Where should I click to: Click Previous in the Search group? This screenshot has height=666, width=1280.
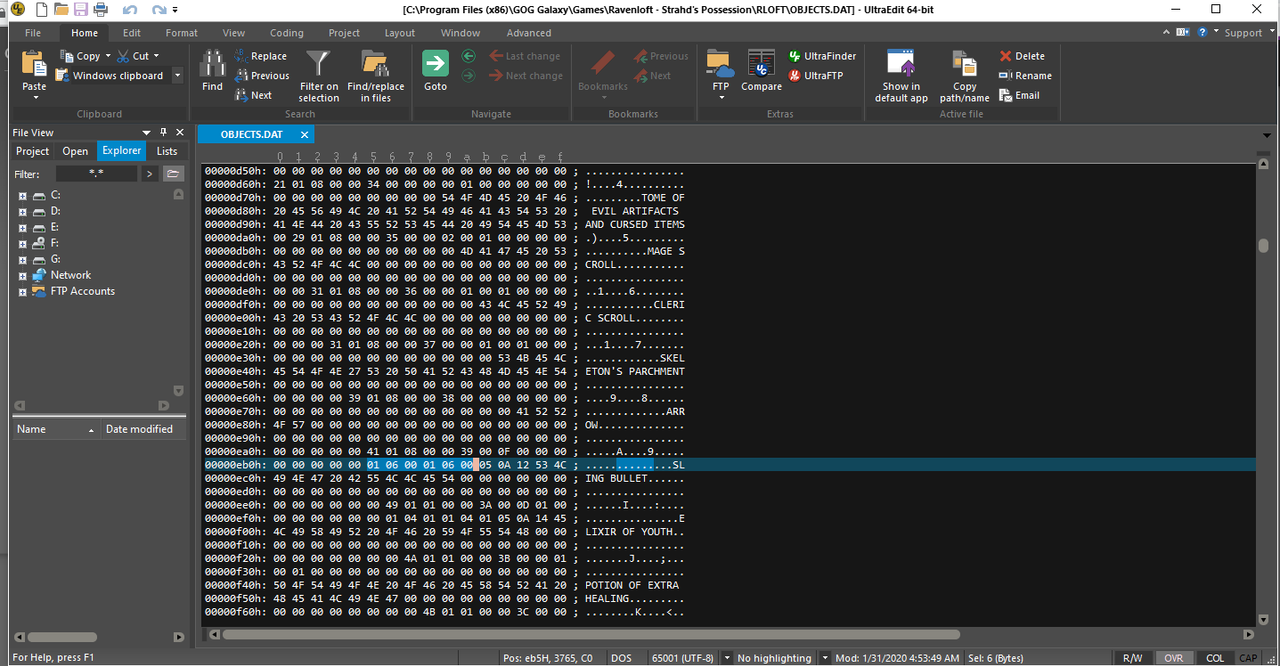tap(262, 75)
